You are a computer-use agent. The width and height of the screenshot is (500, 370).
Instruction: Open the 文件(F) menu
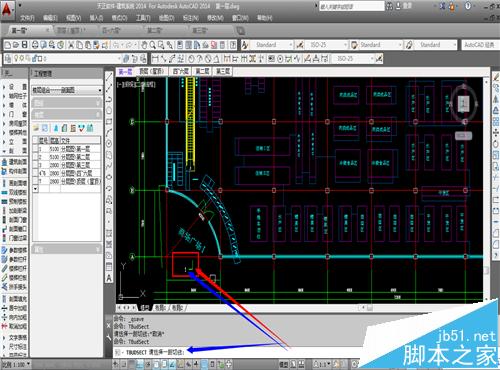tap(27, 18)
